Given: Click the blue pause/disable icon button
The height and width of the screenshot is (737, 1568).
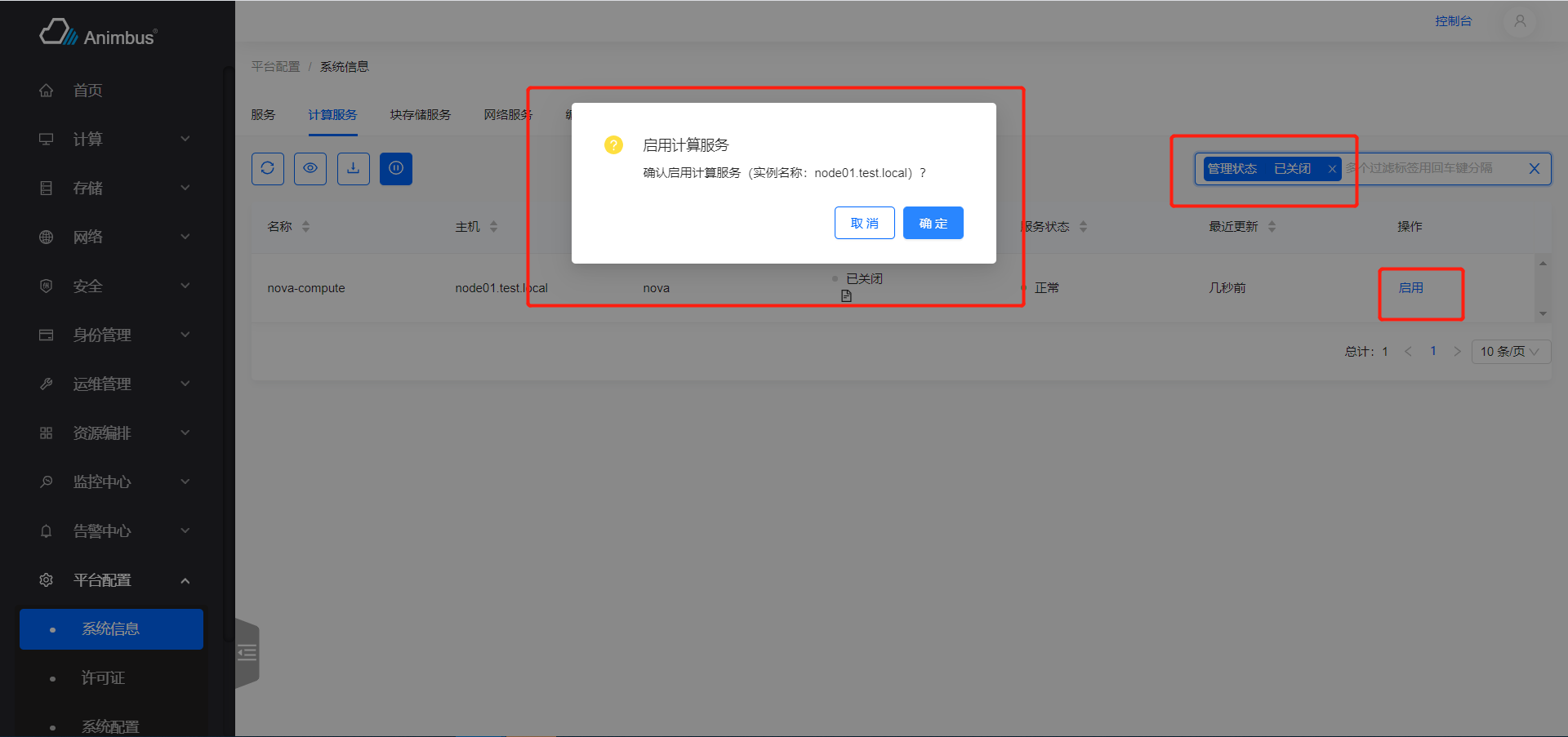Looking at the screenshot, I should point(396,168).
